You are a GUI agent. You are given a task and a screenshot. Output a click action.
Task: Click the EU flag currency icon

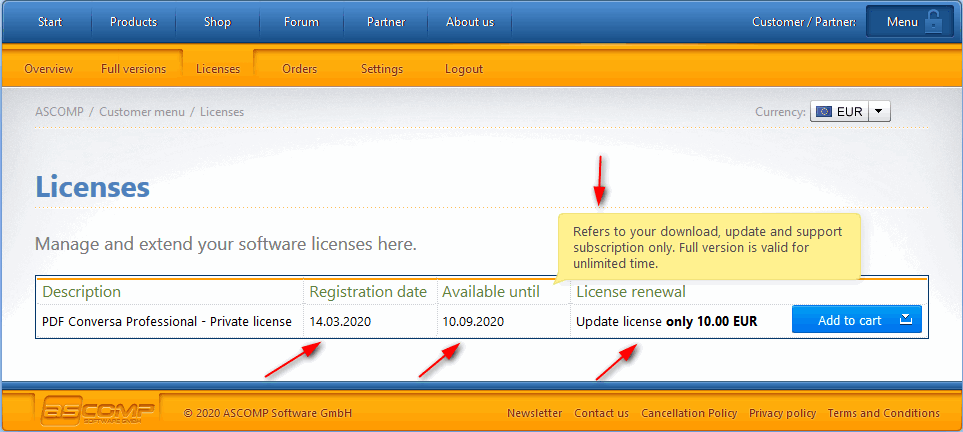824,112
